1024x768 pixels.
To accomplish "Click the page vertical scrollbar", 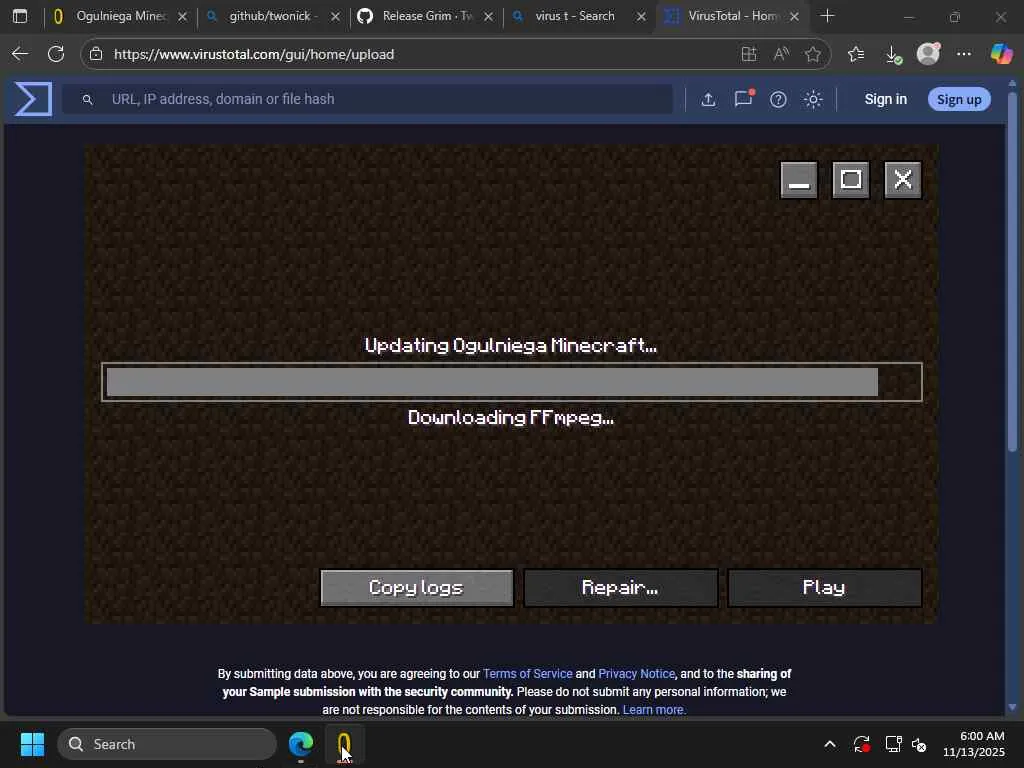I will pos(1012,271).
